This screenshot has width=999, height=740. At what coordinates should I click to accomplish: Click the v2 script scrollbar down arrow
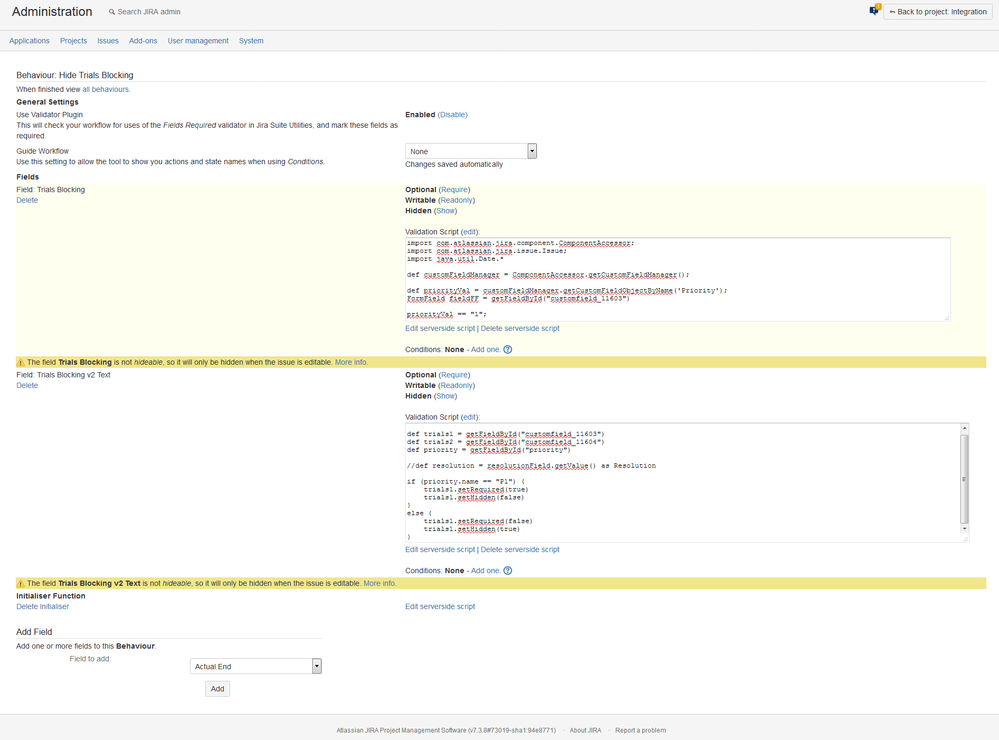tap(965, 528)
